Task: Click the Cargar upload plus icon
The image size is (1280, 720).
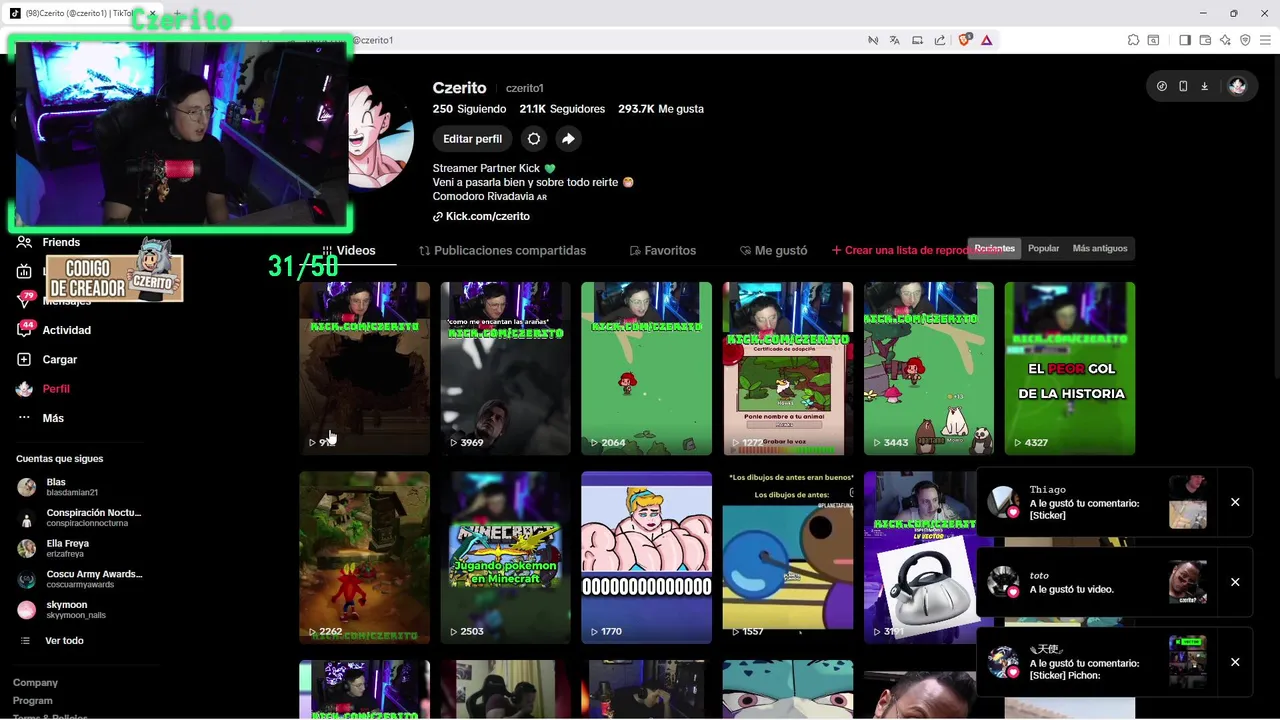Action: tap(24, 359)
